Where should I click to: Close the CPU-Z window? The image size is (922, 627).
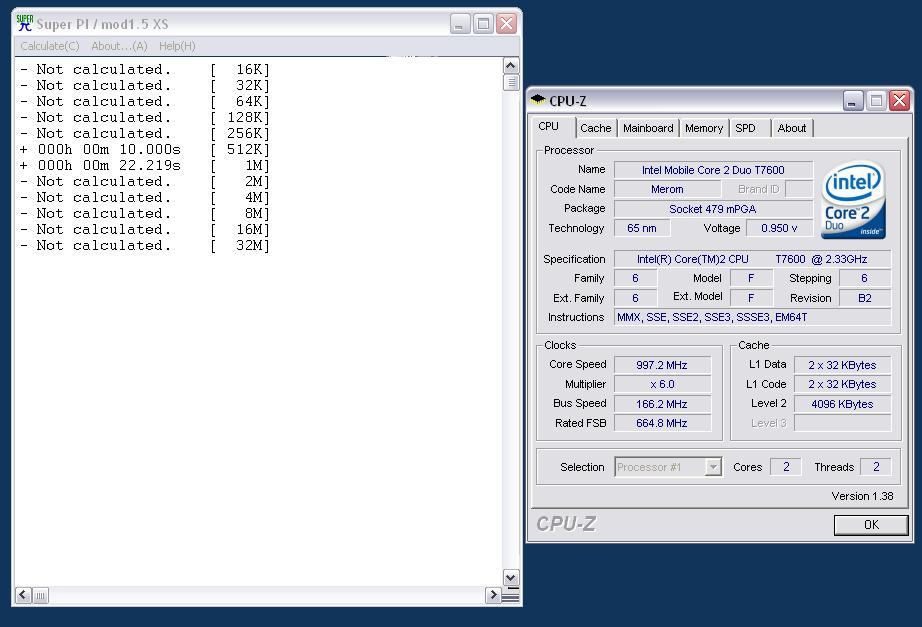click(899, 101)
